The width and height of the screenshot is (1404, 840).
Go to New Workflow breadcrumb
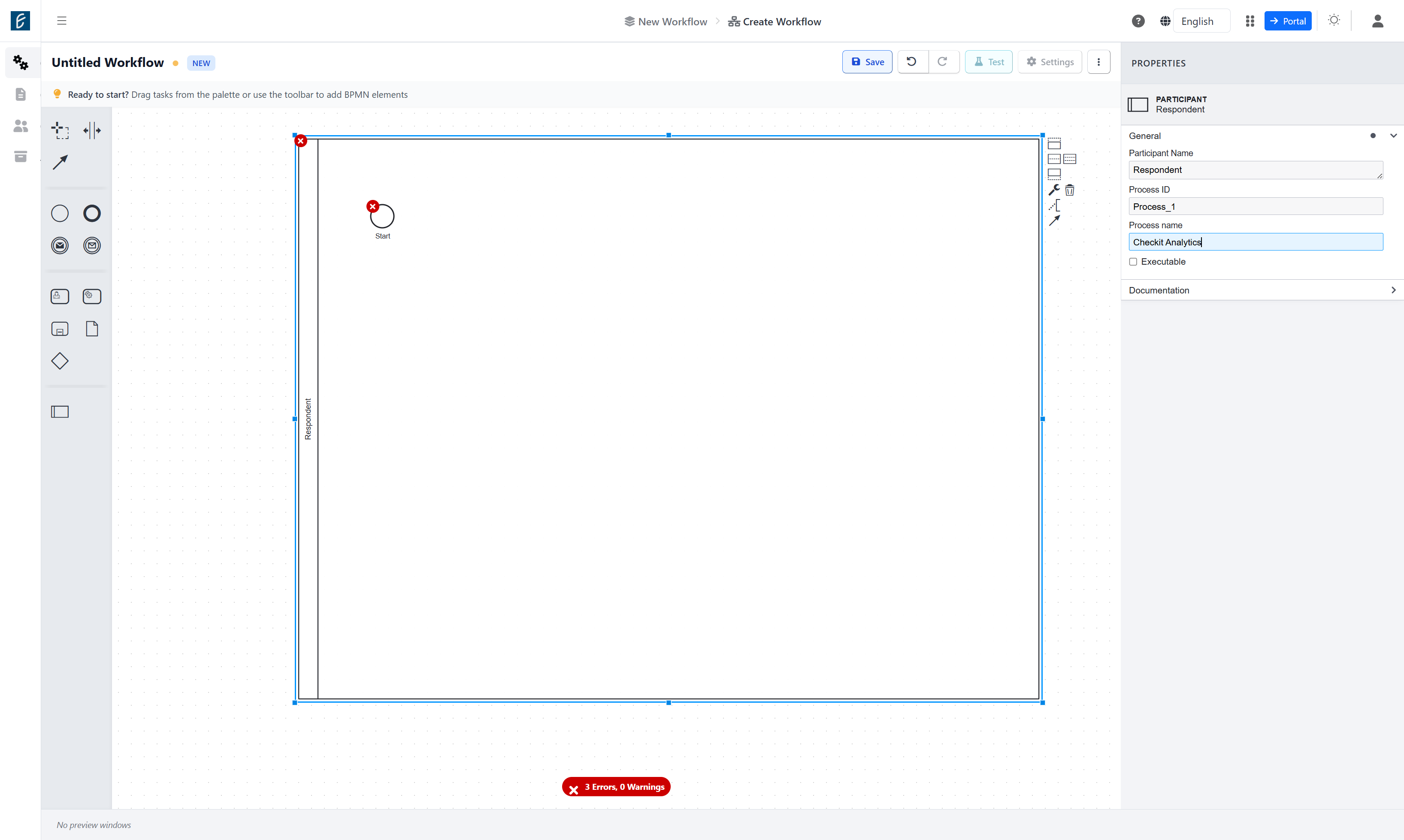[x=666, y=21]
